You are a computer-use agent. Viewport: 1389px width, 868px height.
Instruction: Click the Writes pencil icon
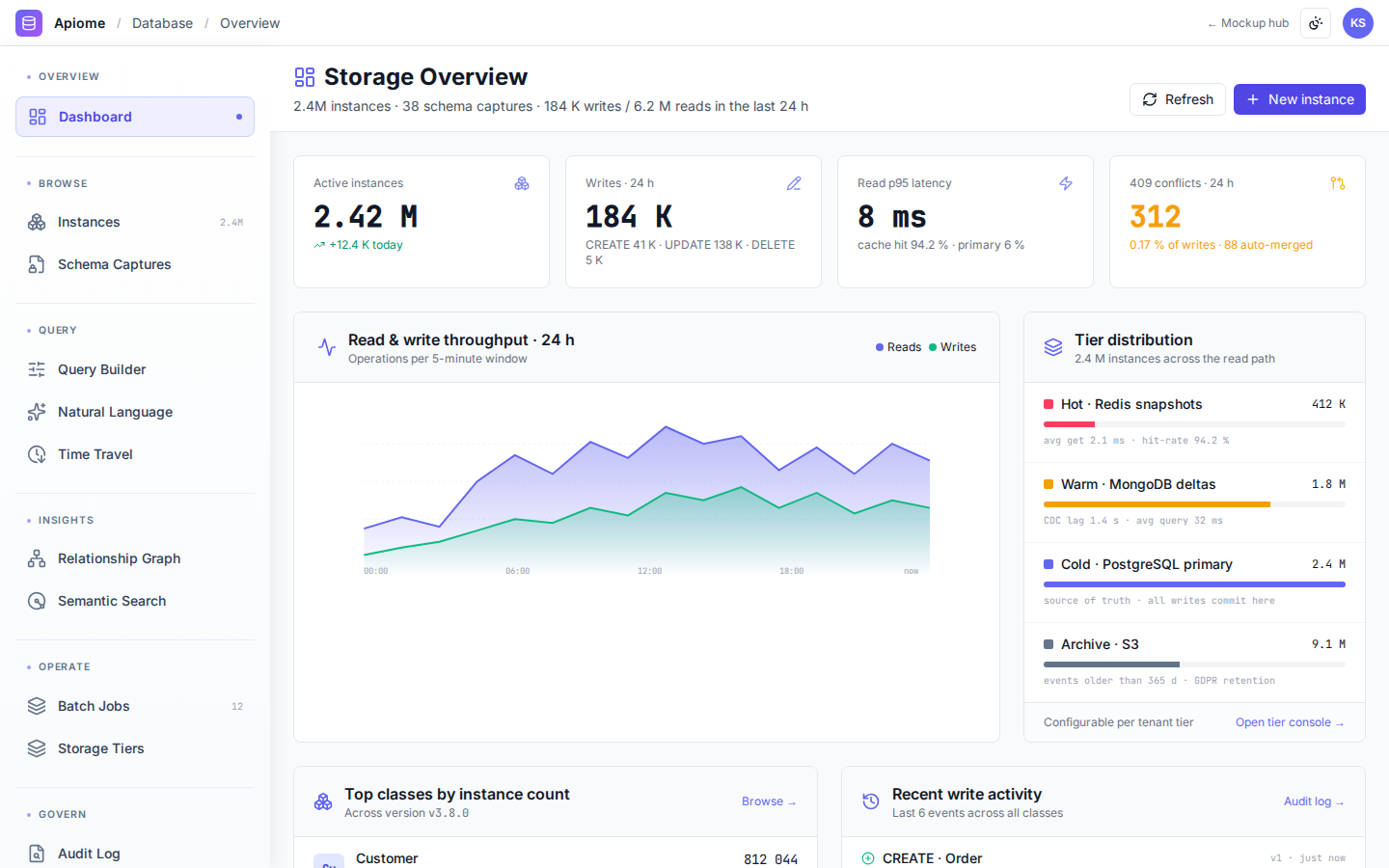click(794, 183)
